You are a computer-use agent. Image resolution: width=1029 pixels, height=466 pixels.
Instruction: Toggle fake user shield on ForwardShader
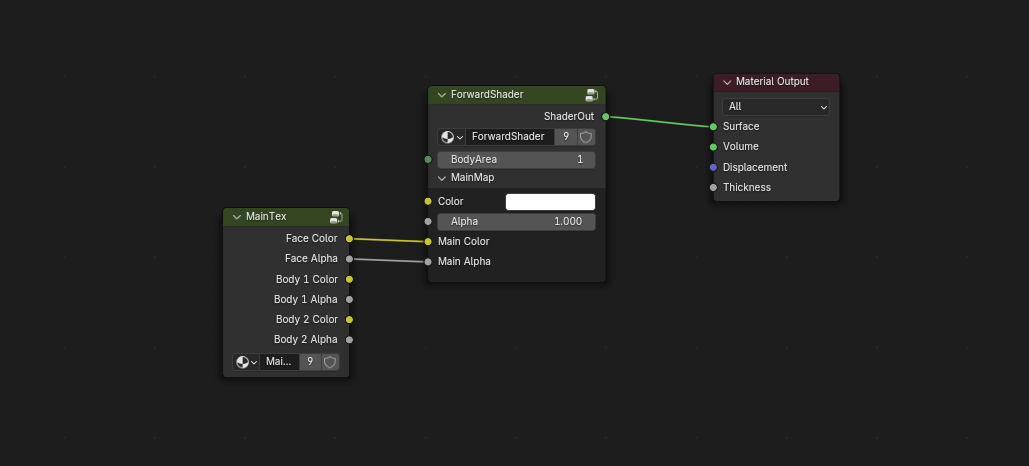(x=586, y=137)
